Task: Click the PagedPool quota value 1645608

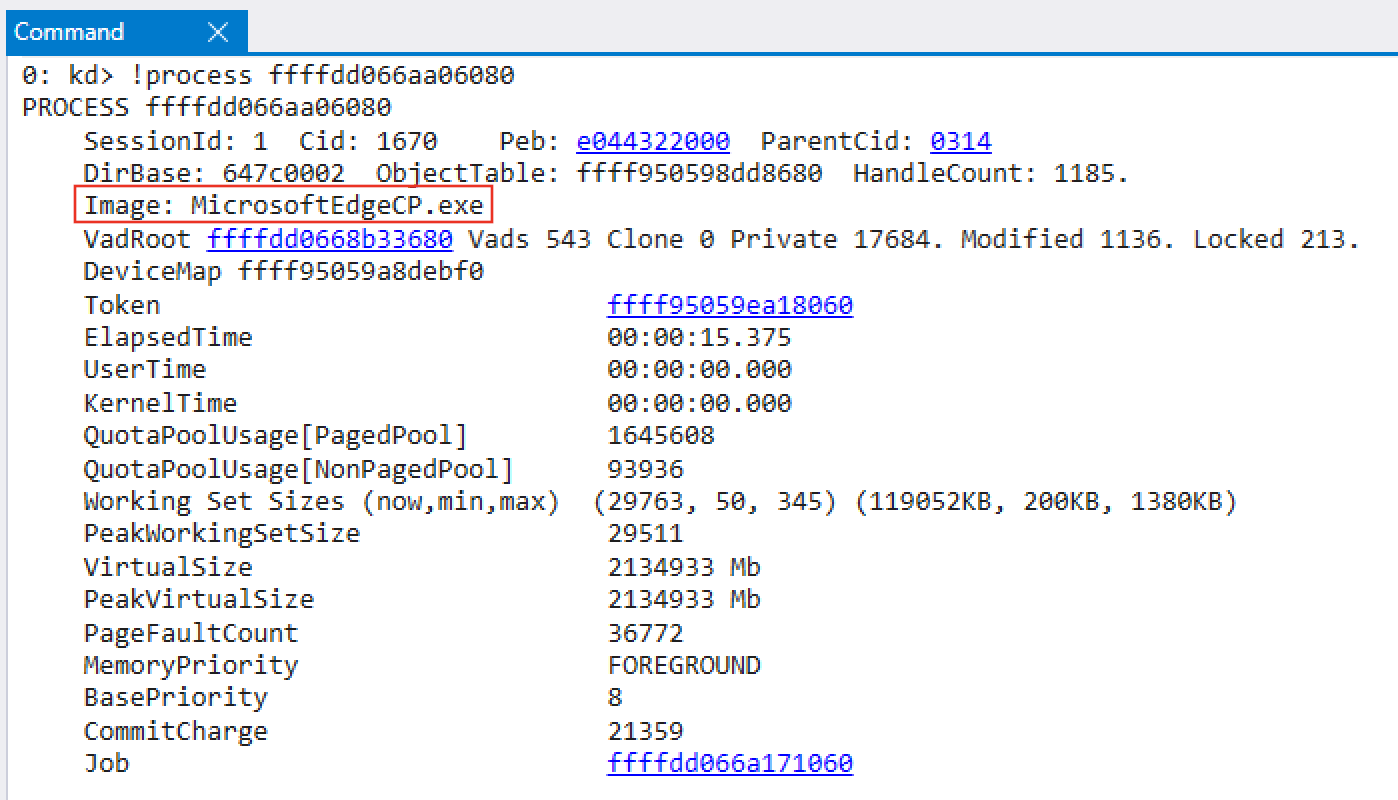Action: [x=661, y=436]
